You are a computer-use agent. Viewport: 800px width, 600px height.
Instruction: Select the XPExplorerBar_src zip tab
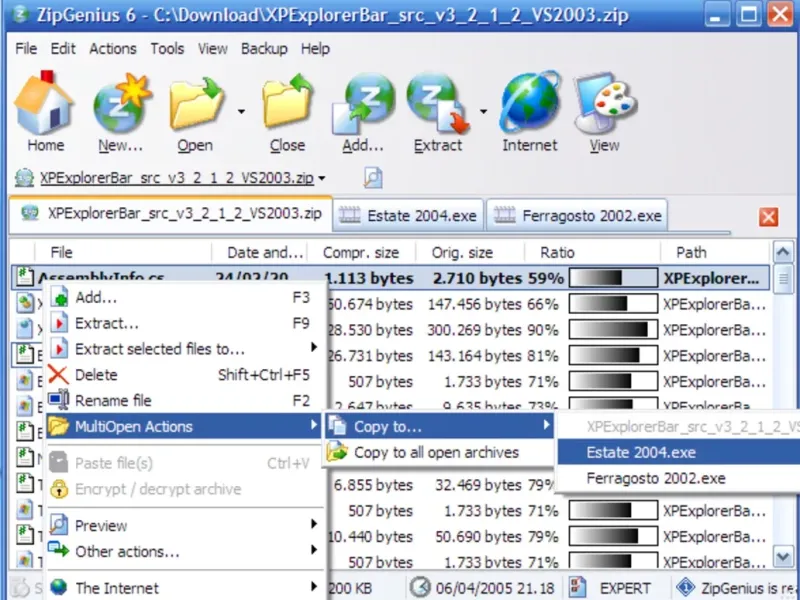coord(170,213)
